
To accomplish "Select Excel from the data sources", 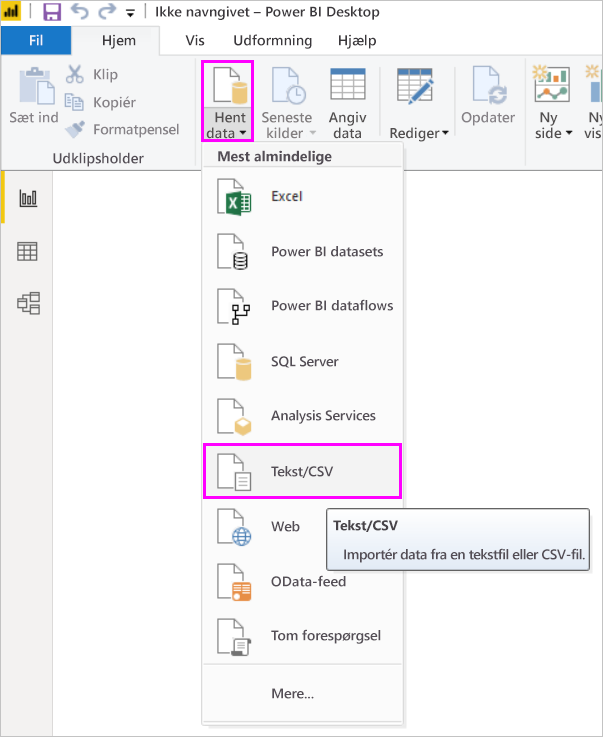I will coord(303,196).
